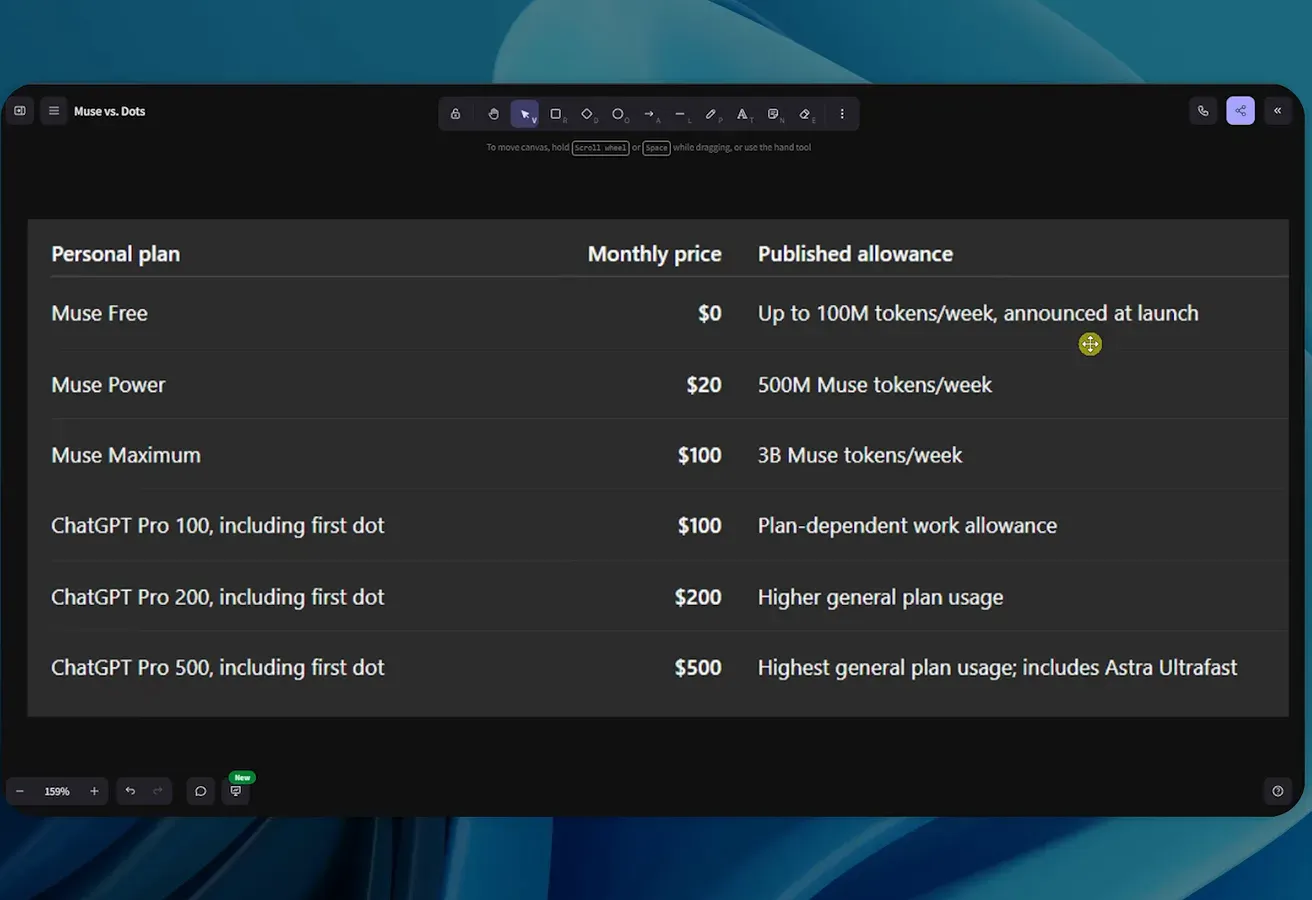This screenshot has height=900, width=1312.
Task: Start a call with phone icon
Action: 1203,111
